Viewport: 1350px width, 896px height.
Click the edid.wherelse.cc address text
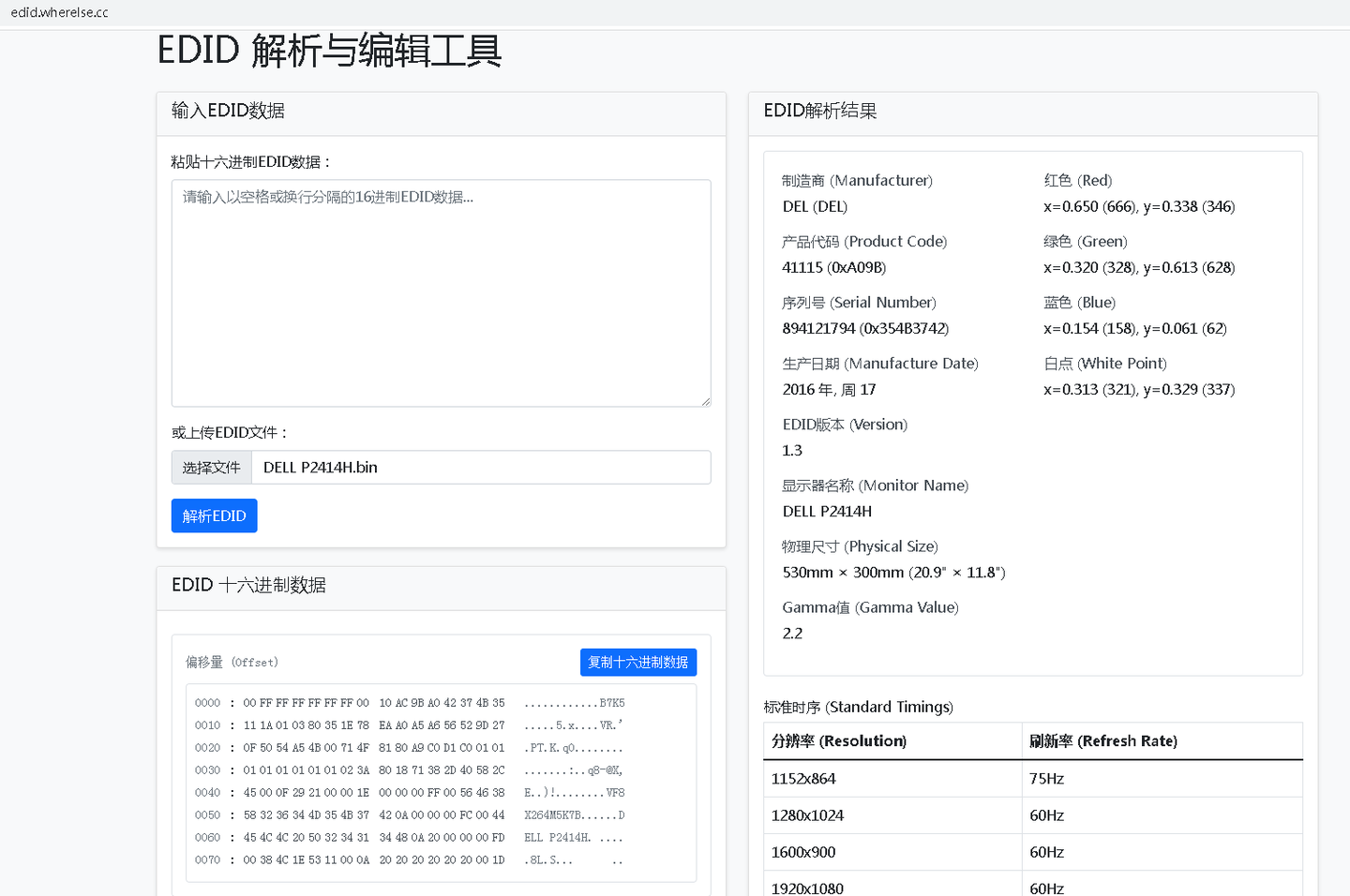(60, 12)
